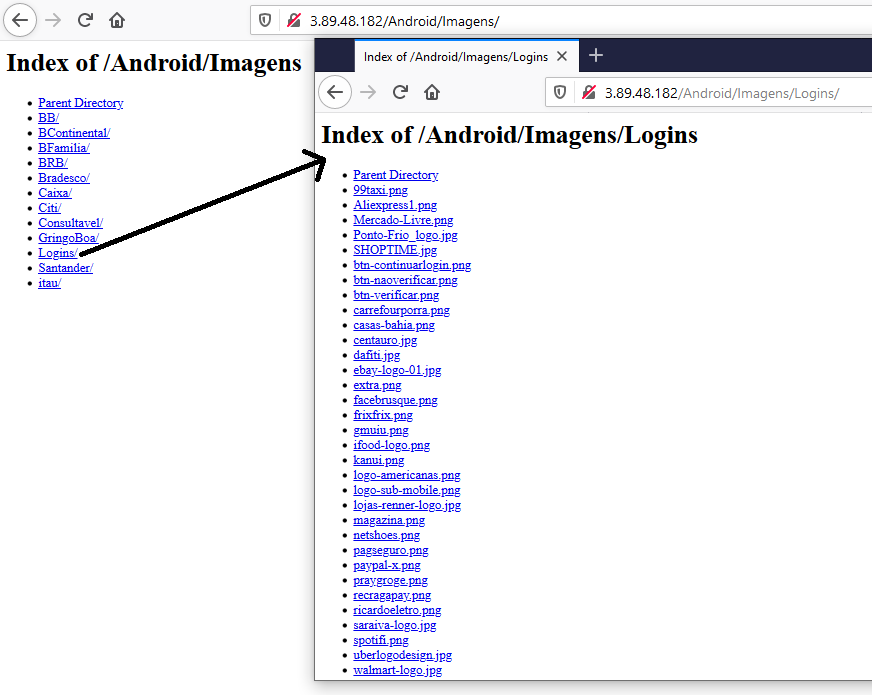Viewport: 872px width, 695px height.
Task: Open spotifi.png
Action: (381, 641)
